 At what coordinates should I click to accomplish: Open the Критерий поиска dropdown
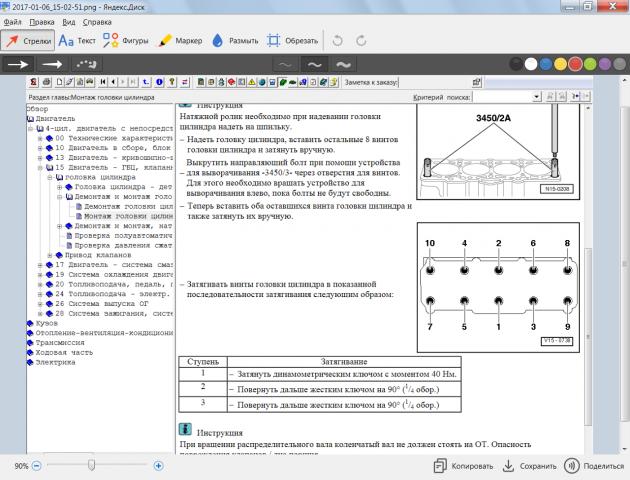tap(536, 97)
